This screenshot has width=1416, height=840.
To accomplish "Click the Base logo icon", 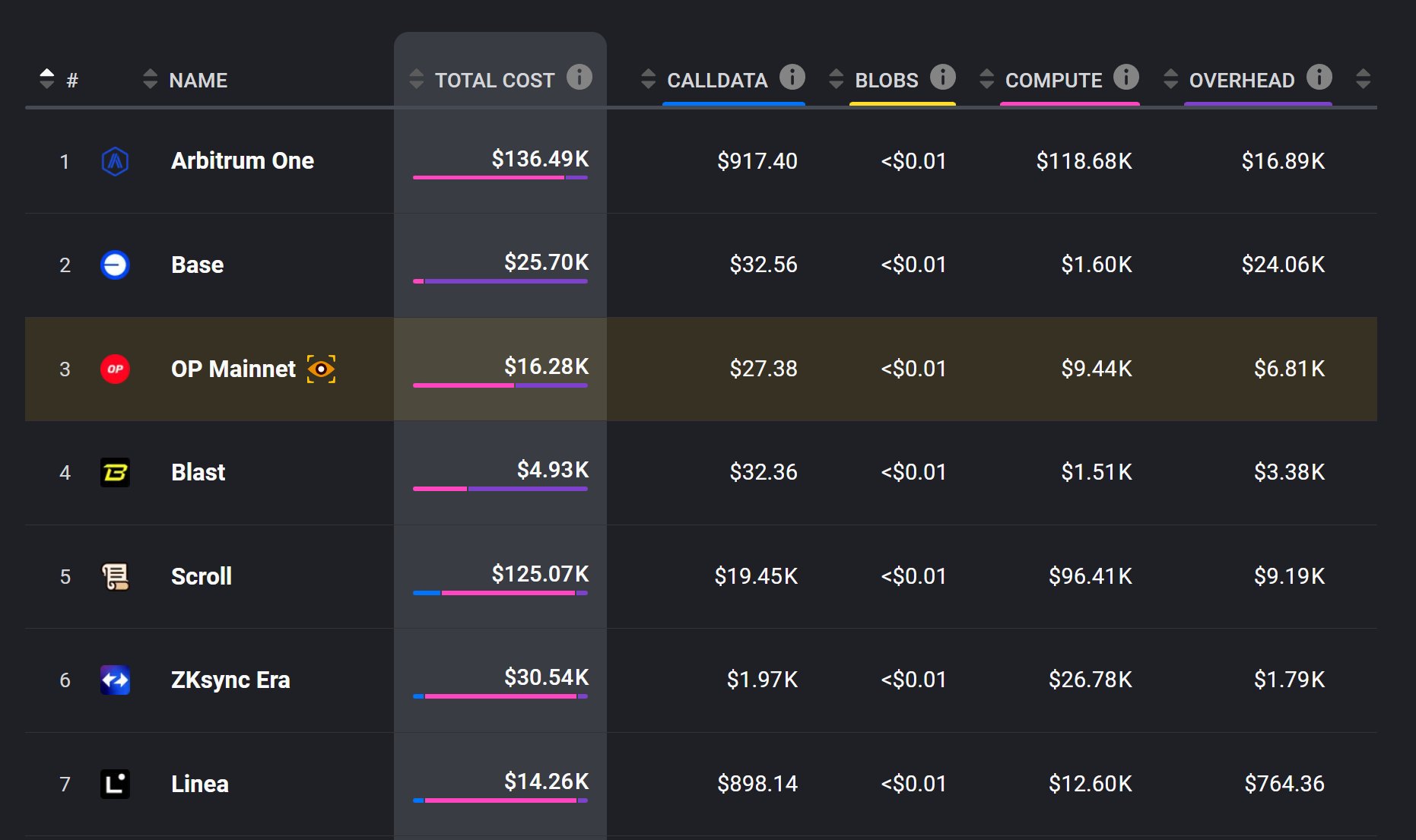I will coord(115,265).
